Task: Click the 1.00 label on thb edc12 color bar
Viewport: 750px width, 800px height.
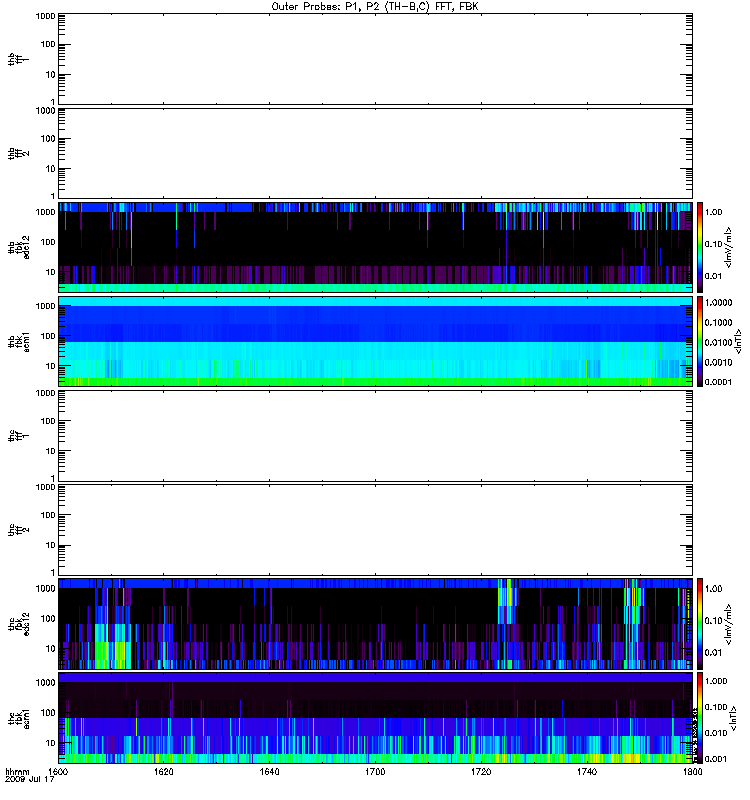Action: [714, 212]
